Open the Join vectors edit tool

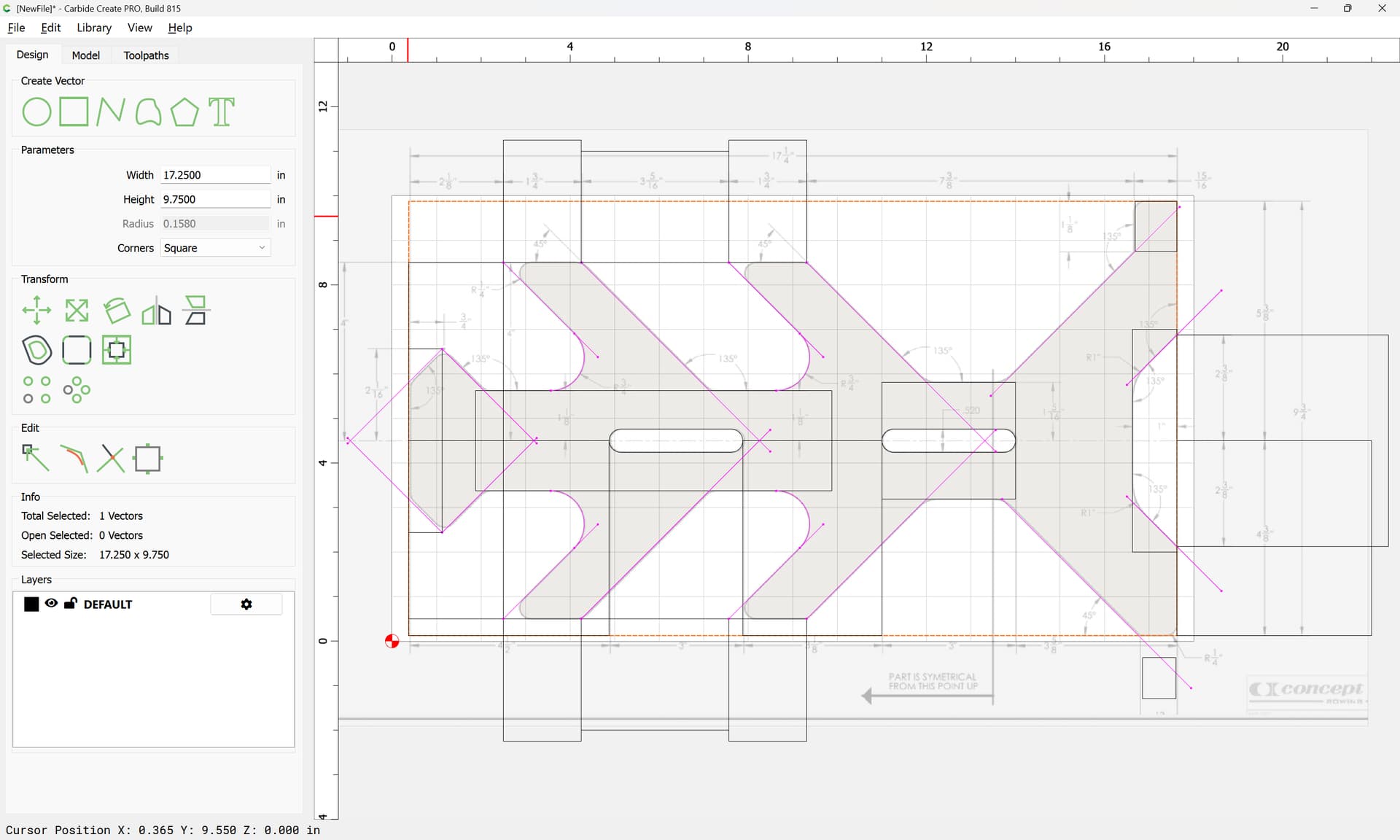coord(148,459)
